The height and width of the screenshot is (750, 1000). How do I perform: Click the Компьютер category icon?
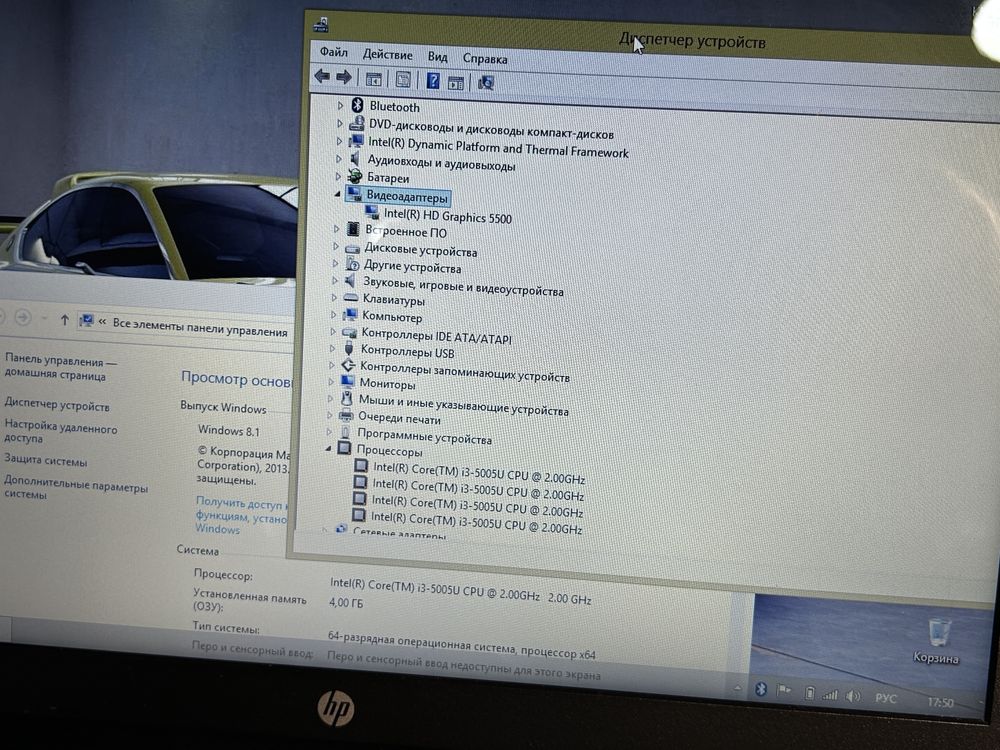(349, 314)
